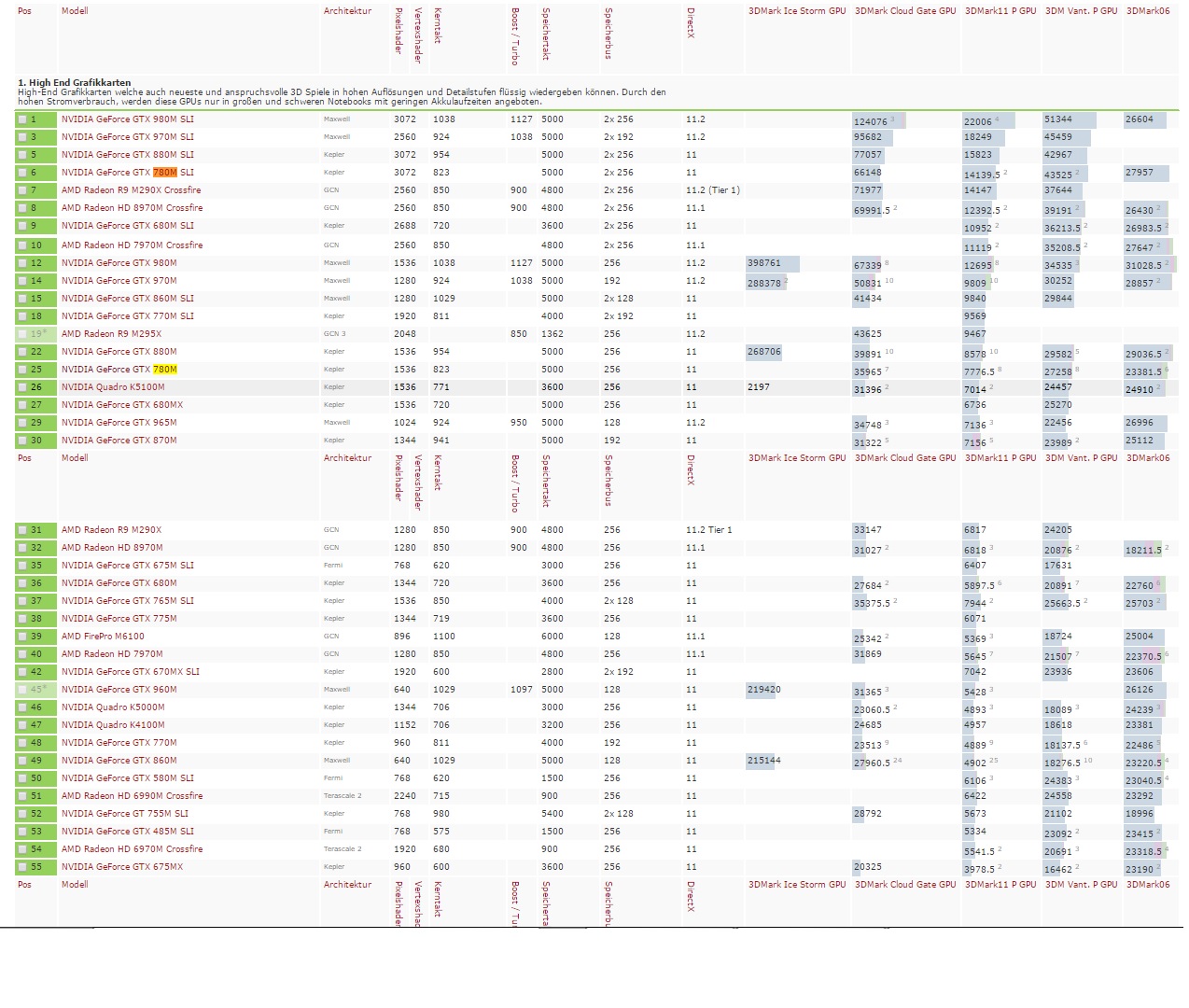The width and height of the screenshot is (1189, 1008).
Task: Select the checkbox for GeForce GTX 870M
Action: tap(22, 441)
